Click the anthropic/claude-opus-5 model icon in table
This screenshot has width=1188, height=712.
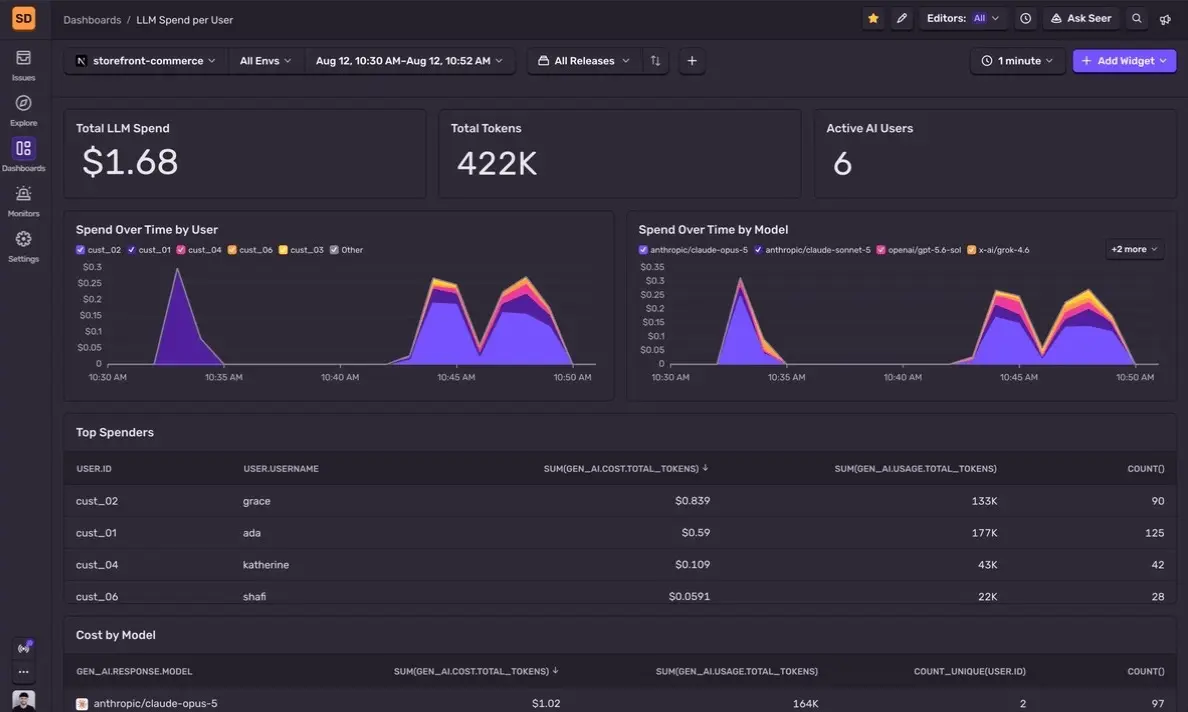[x=82, y=704]
